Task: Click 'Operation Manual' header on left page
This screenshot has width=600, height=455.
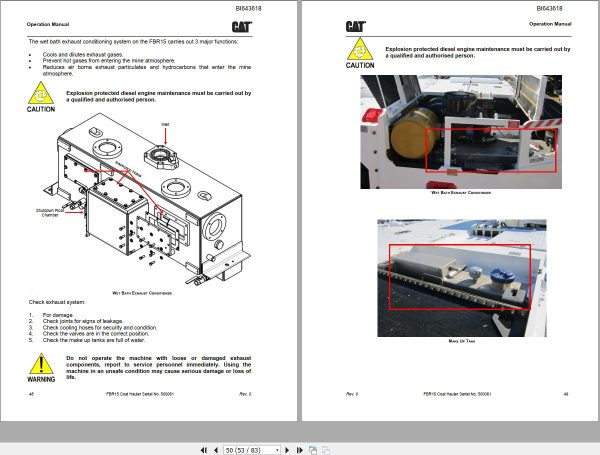Action: coord(48,24)
